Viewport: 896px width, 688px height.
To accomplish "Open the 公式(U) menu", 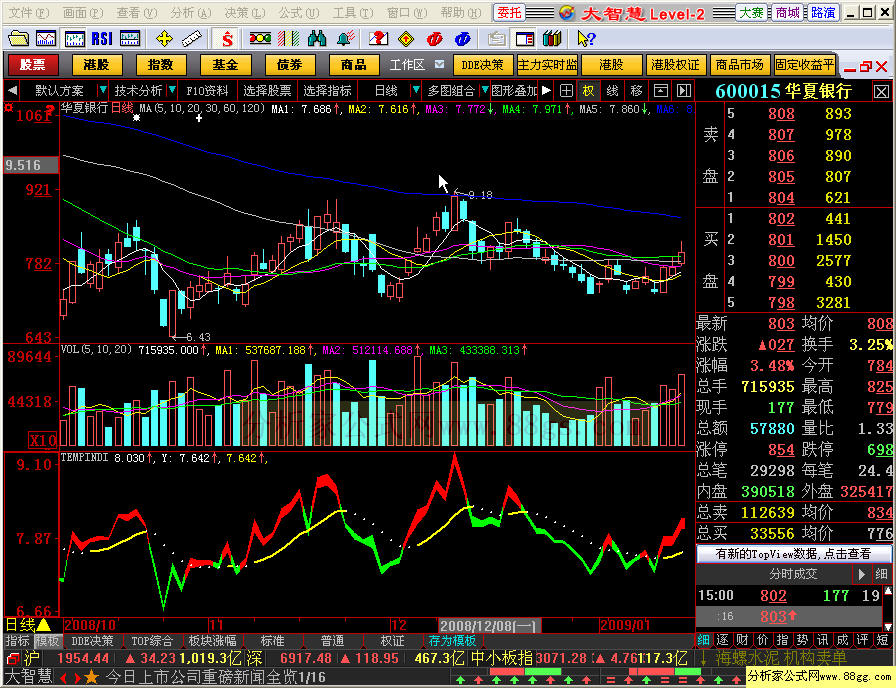I will point(299,13).
